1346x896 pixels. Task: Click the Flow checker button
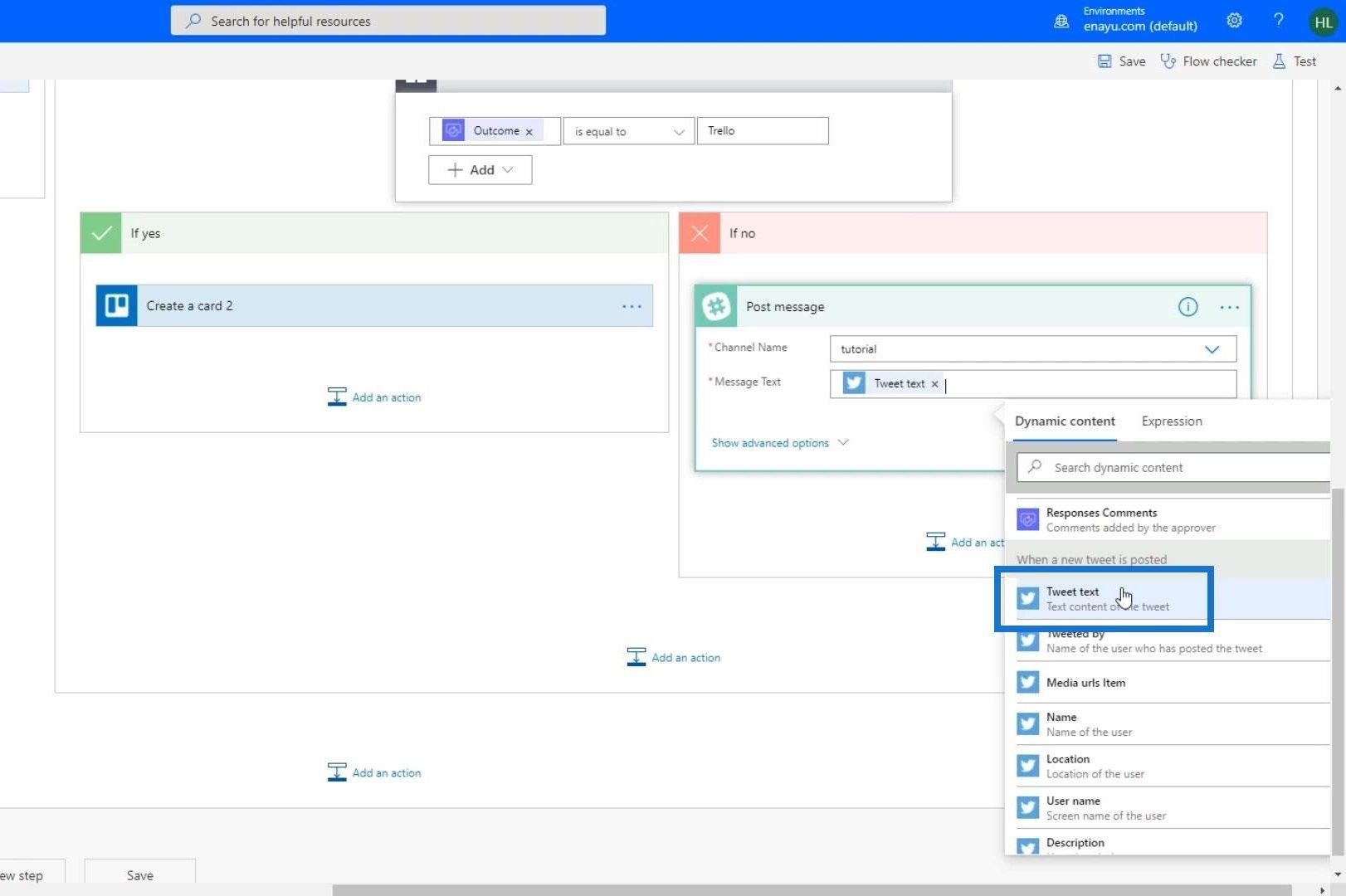point(1208,61)
